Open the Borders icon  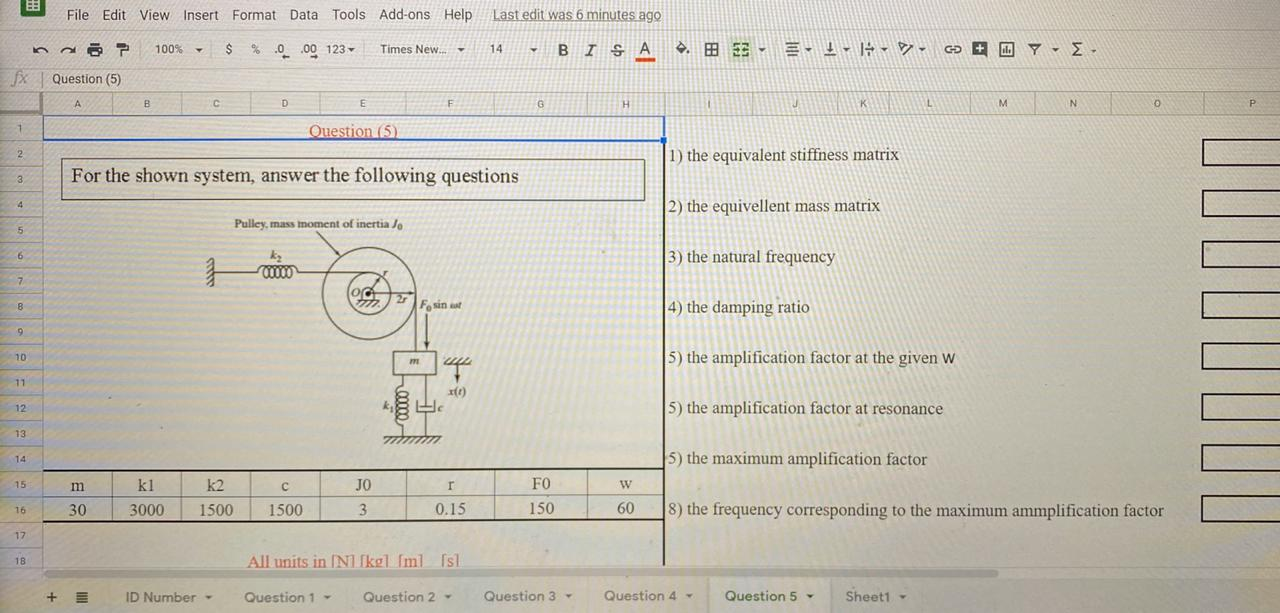pyautogui.click(x=712, y=49)
